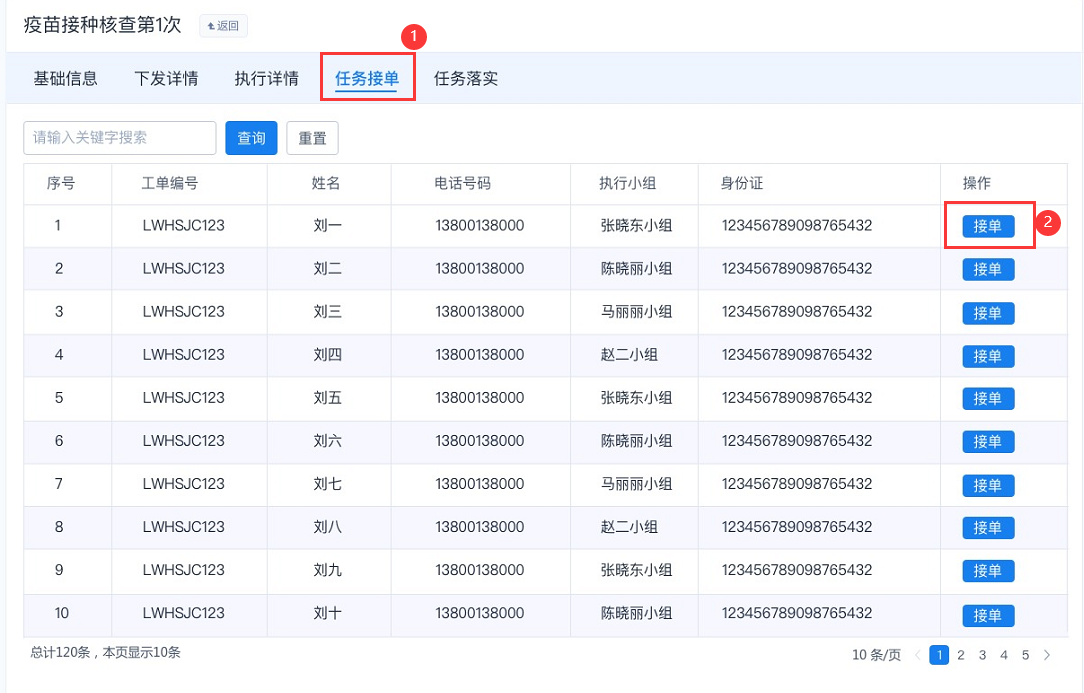Jump to page 3 in pagination
The image size is (1084, 693).
pyautogui.click(x=982, y=655)
